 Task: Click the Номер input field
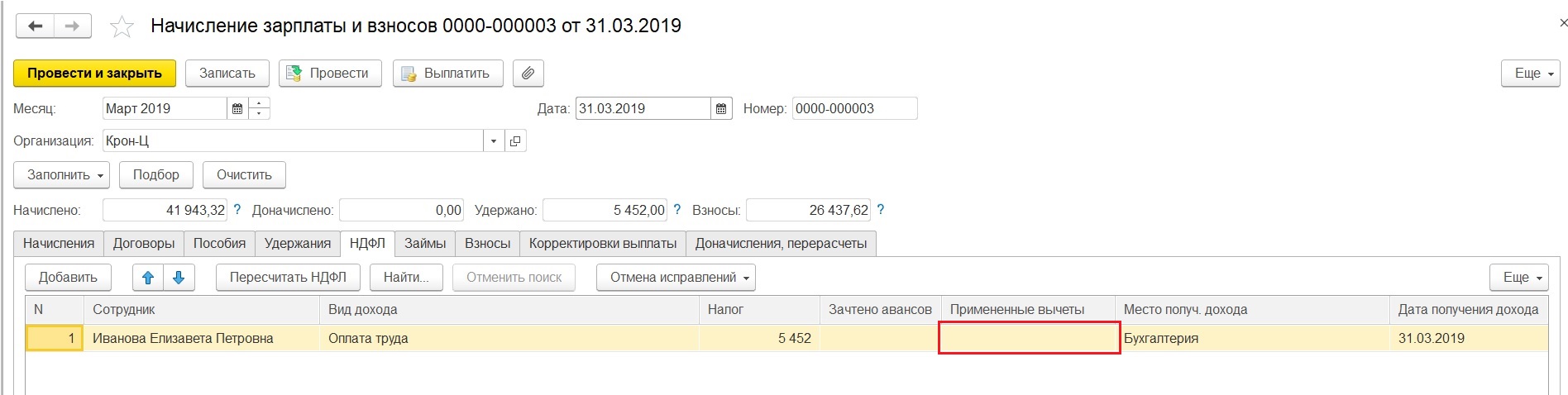point(854,108)
